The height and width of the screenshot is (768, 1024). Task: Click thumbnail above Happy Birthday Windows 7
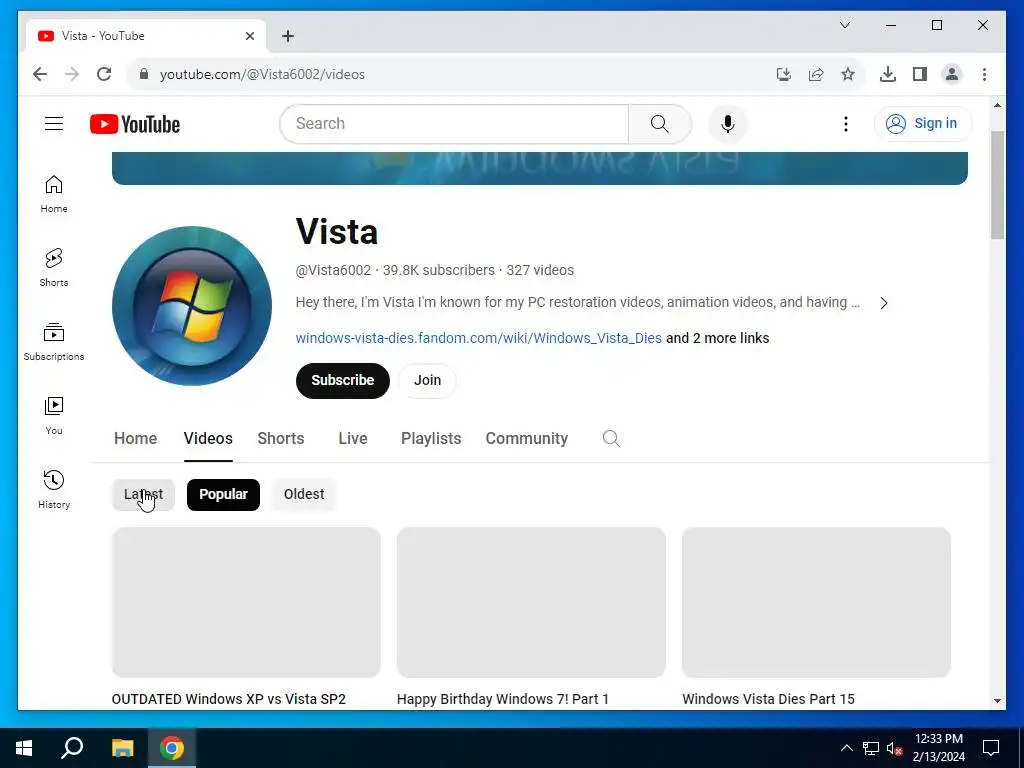tap(531, 602)
